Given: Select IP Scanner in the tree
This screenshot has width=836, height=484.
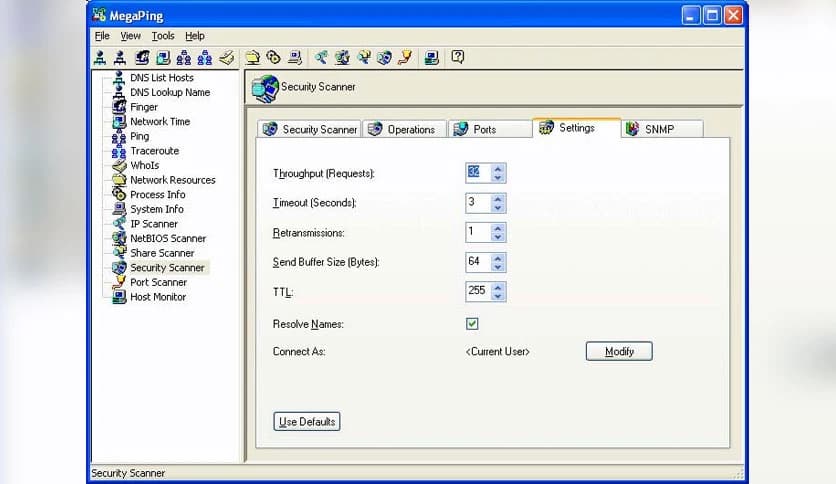Looking at the screenshot, I should point(154,224).
